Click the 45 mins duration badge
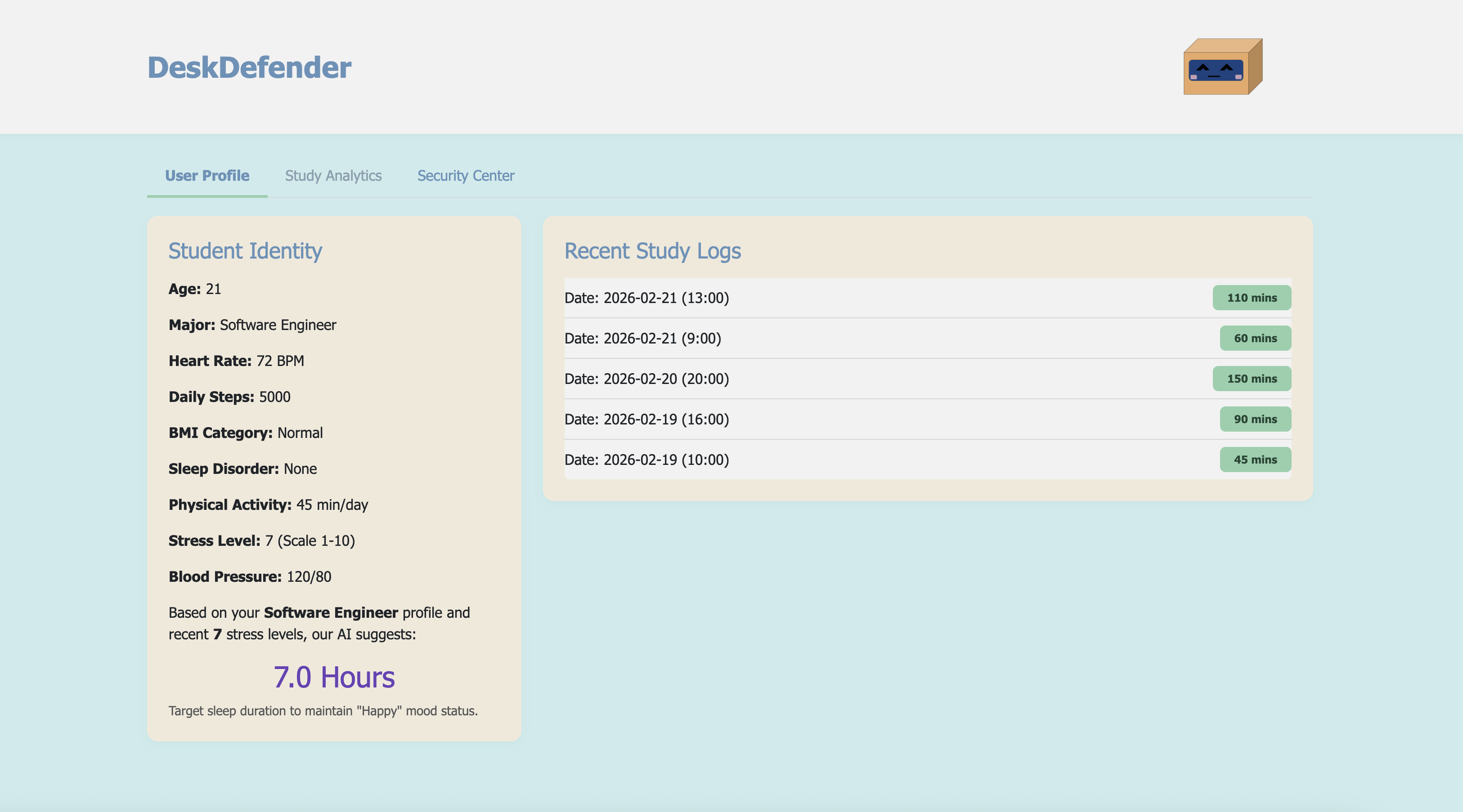 (x=1255, y=460)
